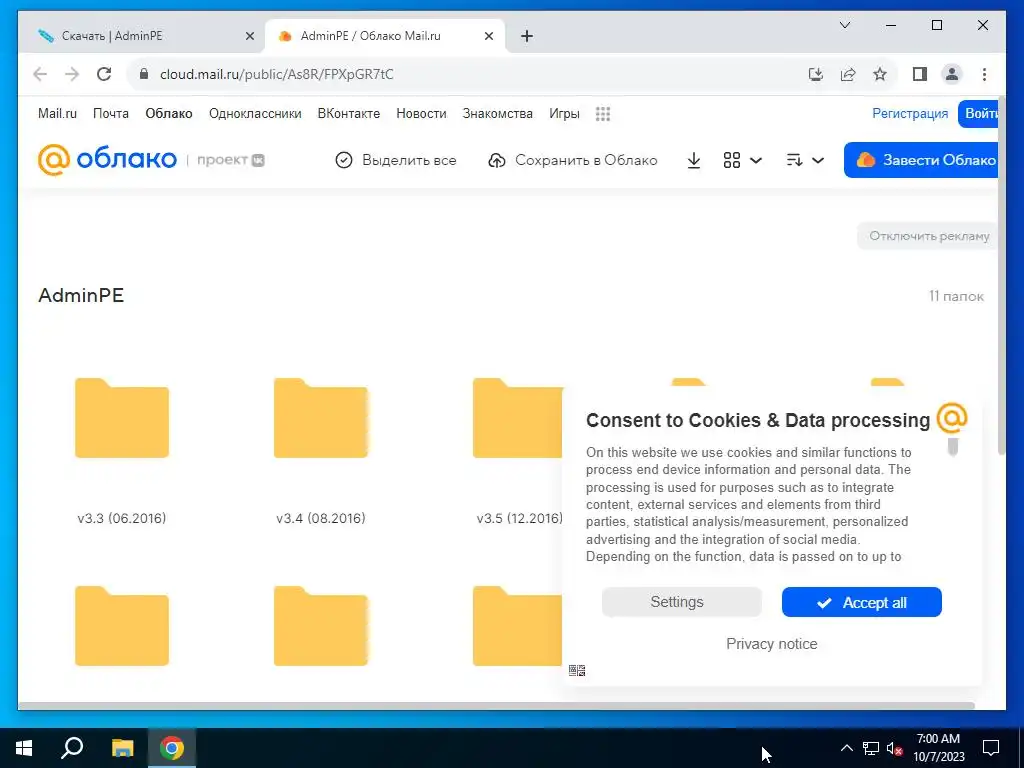Bookmark this page with the star icon
Screen dimensions: 1024x768
pos(880,74)
